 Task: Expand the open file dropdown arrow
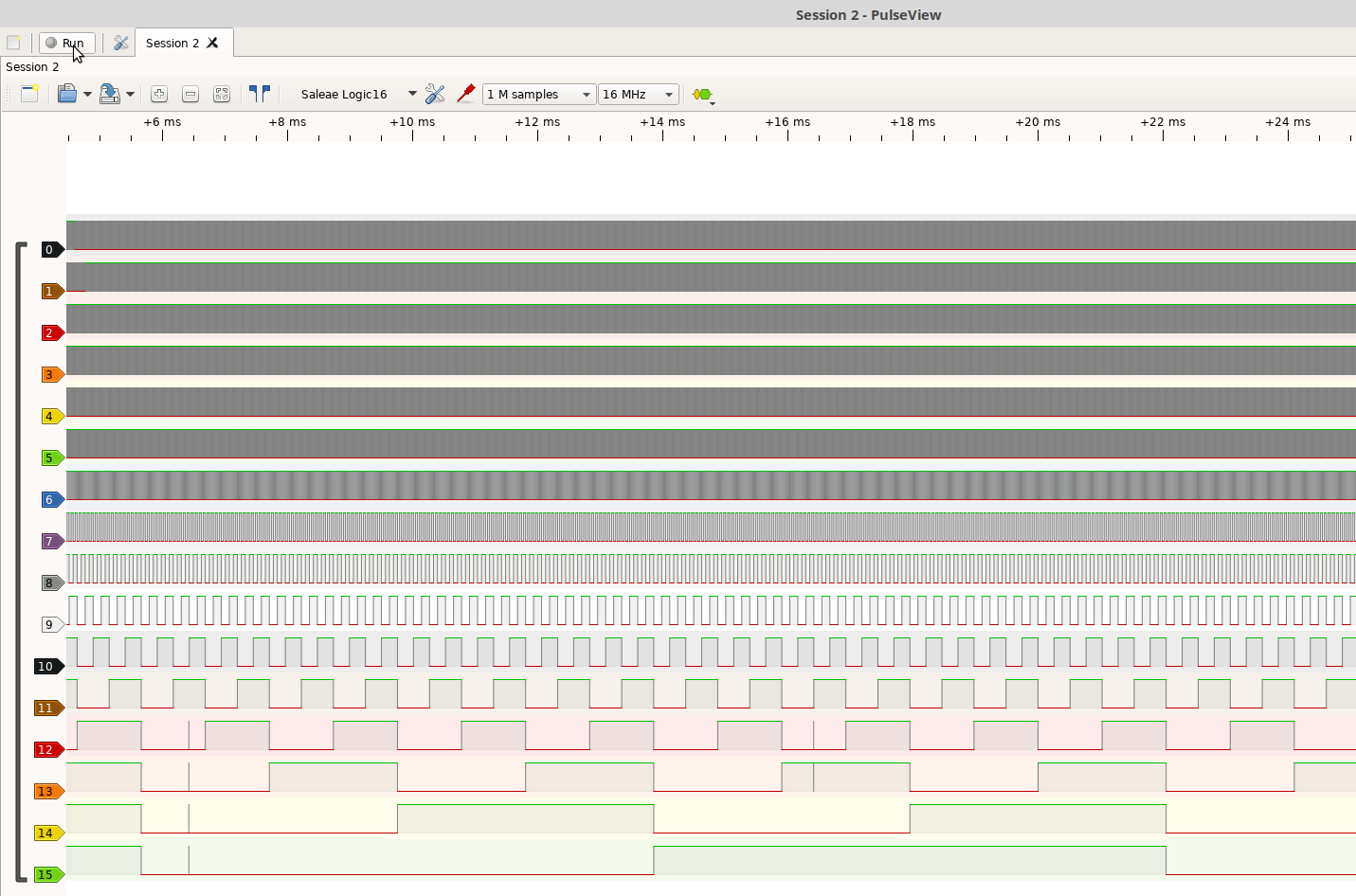pyautogui.click(x=87, y=94)
